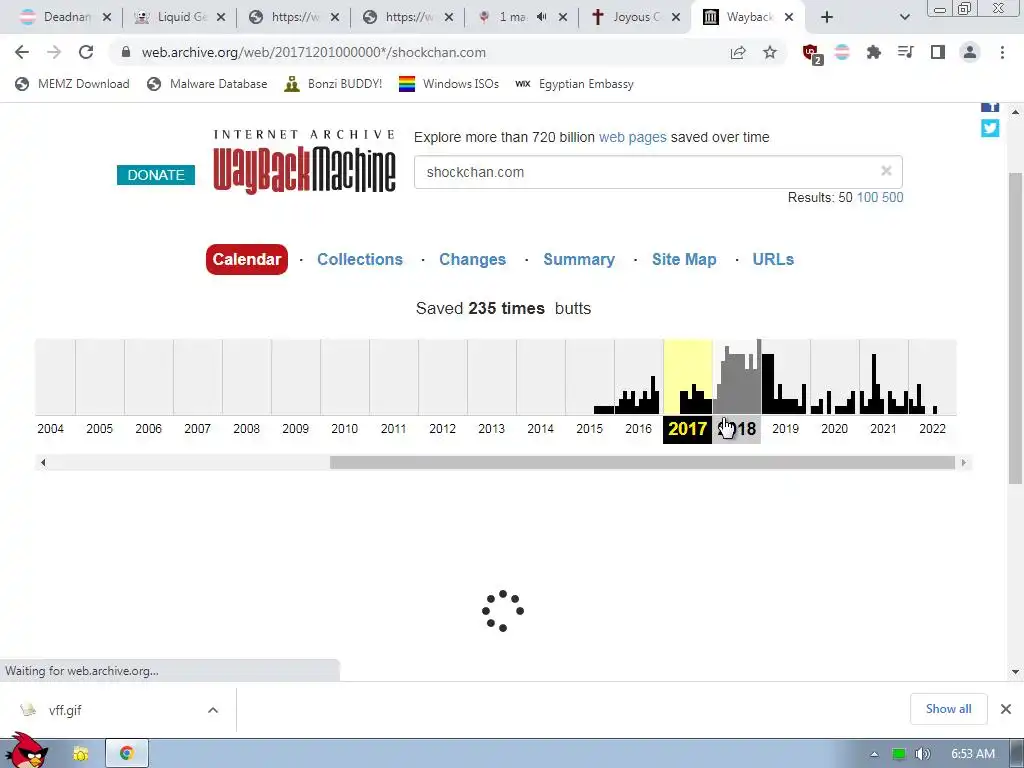Bookmark this page with the star icon
The width and height of the screenshot is (1024, 768).
coord(770,52)
